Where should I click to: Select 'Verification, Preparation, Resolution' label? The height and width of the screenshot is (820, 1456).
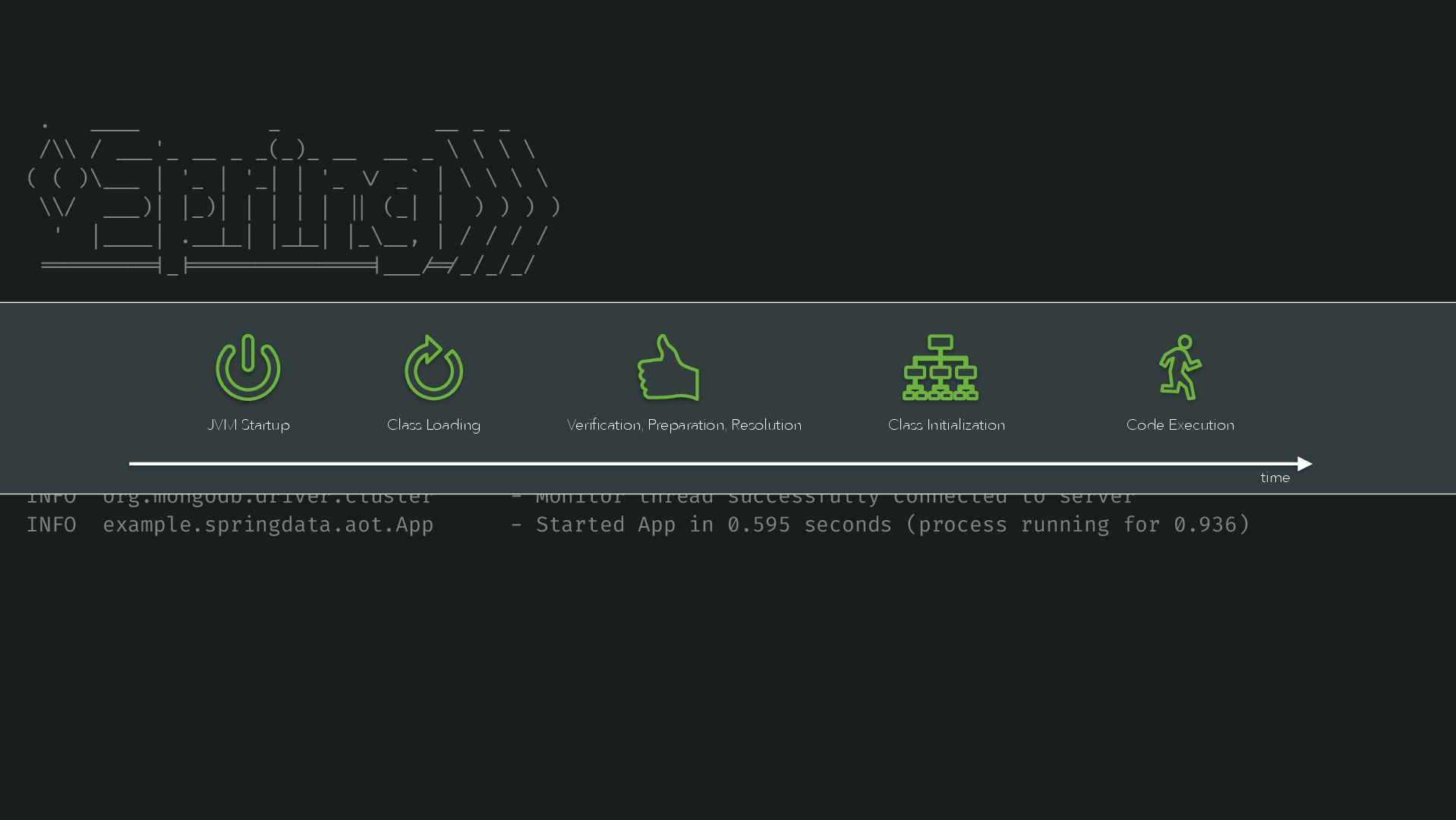684,425
